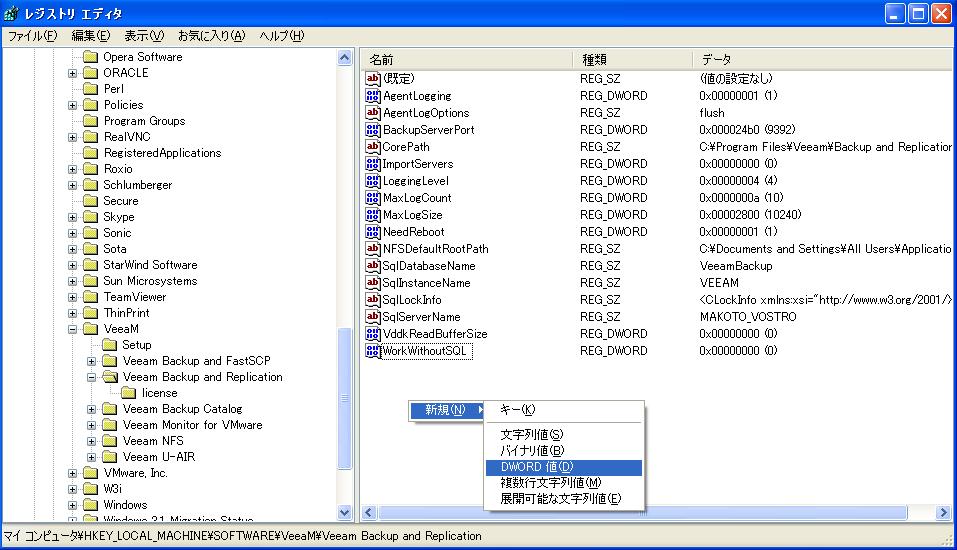Click the WorkWithoutSQL DWORD icon
The height and width of the screenshot is (550, 957).
pyautogui.click(x=372, y=351)
